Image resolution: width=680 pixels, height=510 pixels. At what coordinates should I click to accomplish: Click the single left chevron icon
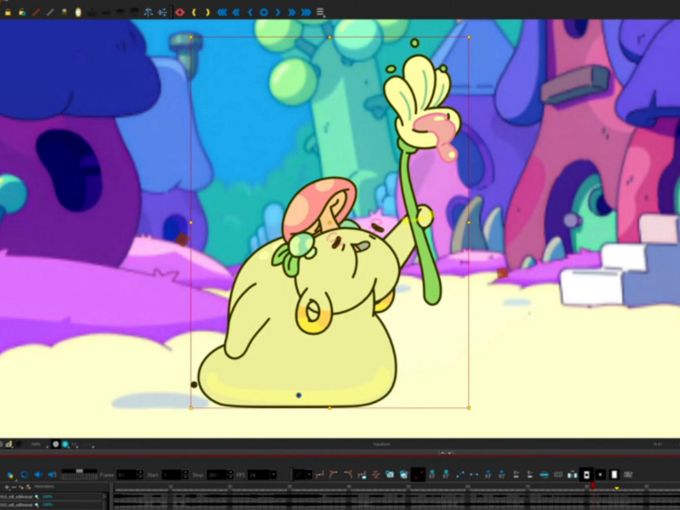[250, 13]
